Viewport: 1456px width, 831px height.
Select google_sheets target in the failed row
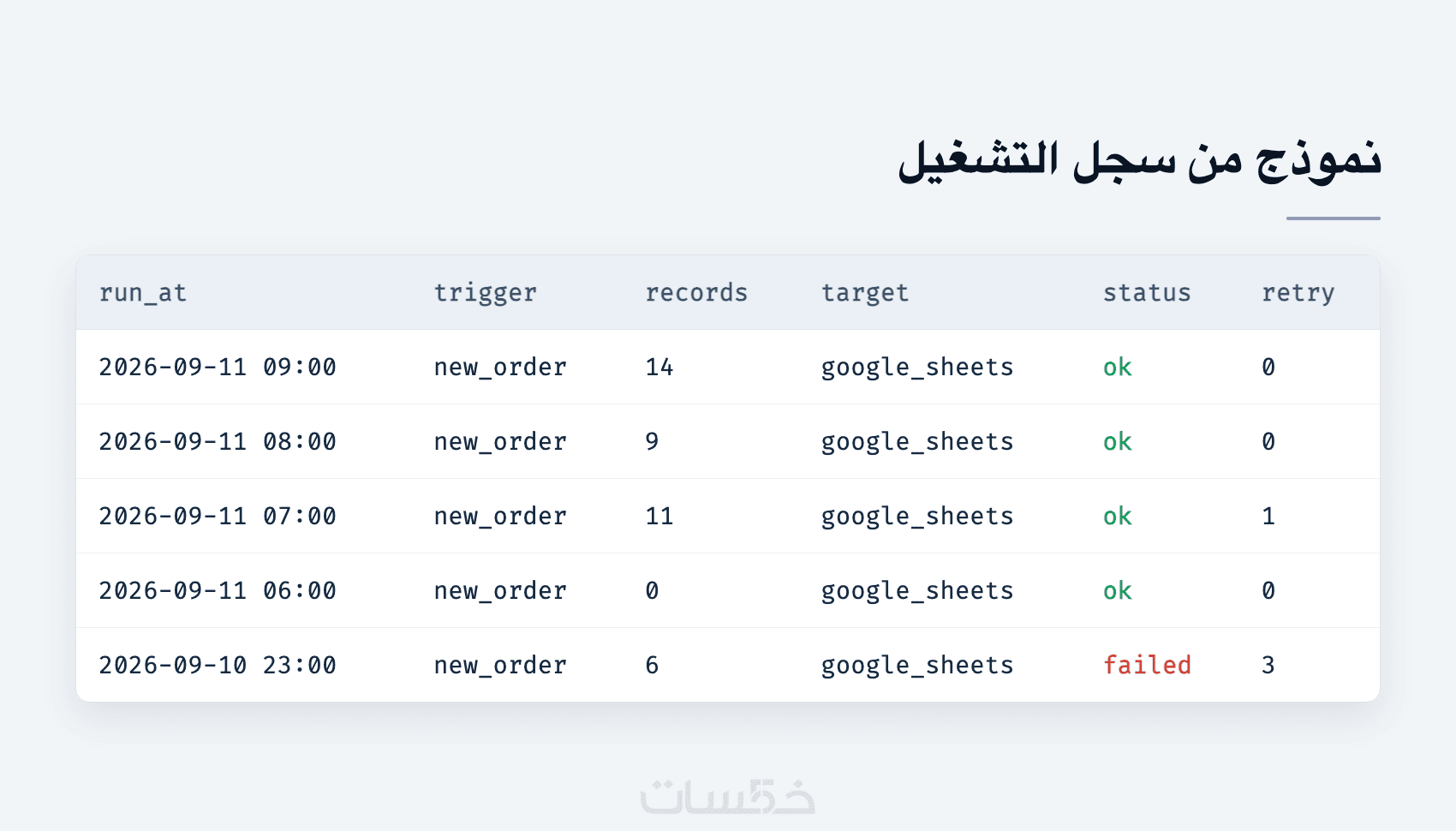[x=917, y=666]
